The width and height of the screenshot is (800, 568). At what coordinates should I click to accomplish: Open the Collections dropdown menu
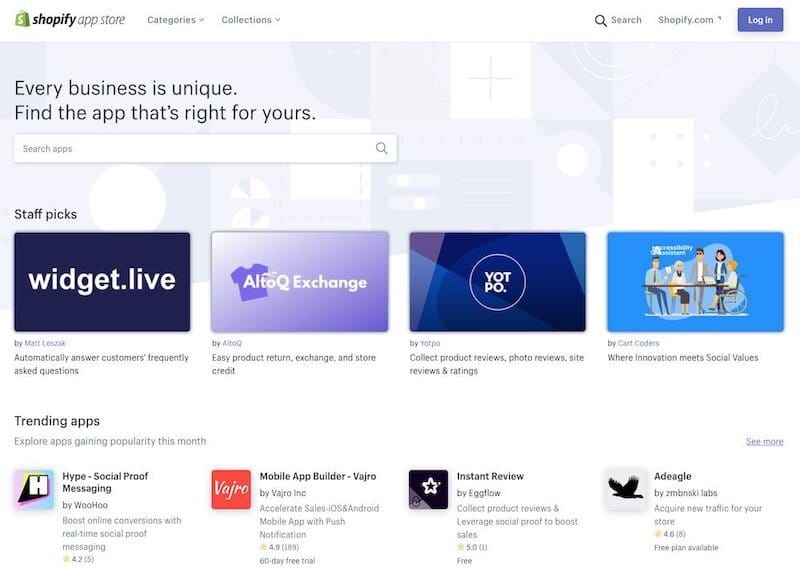pos(251,20)
